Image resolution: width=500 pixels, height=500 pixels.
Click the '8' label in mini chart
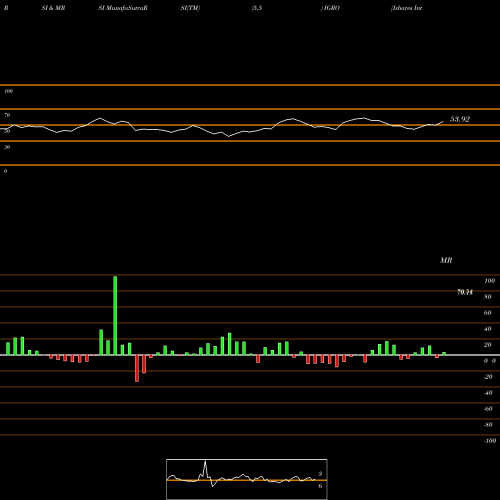pyautogui.click(x=320, y=474)
